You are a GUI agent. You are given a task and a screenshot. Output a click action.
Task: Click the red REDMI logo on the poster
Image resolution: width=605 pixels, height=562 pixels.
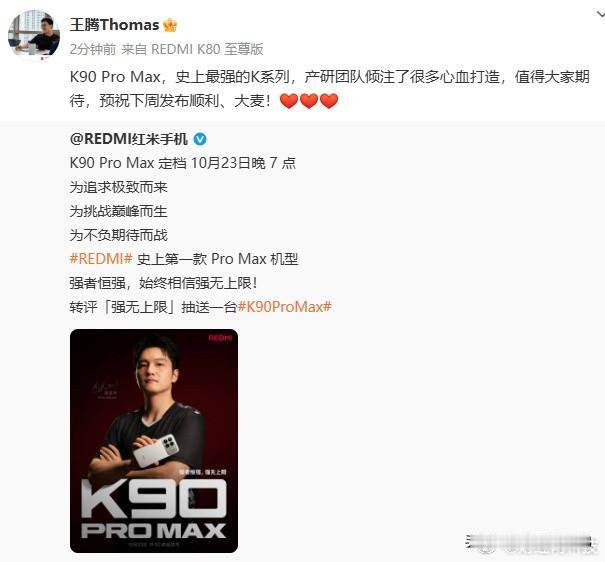point(220,338)
